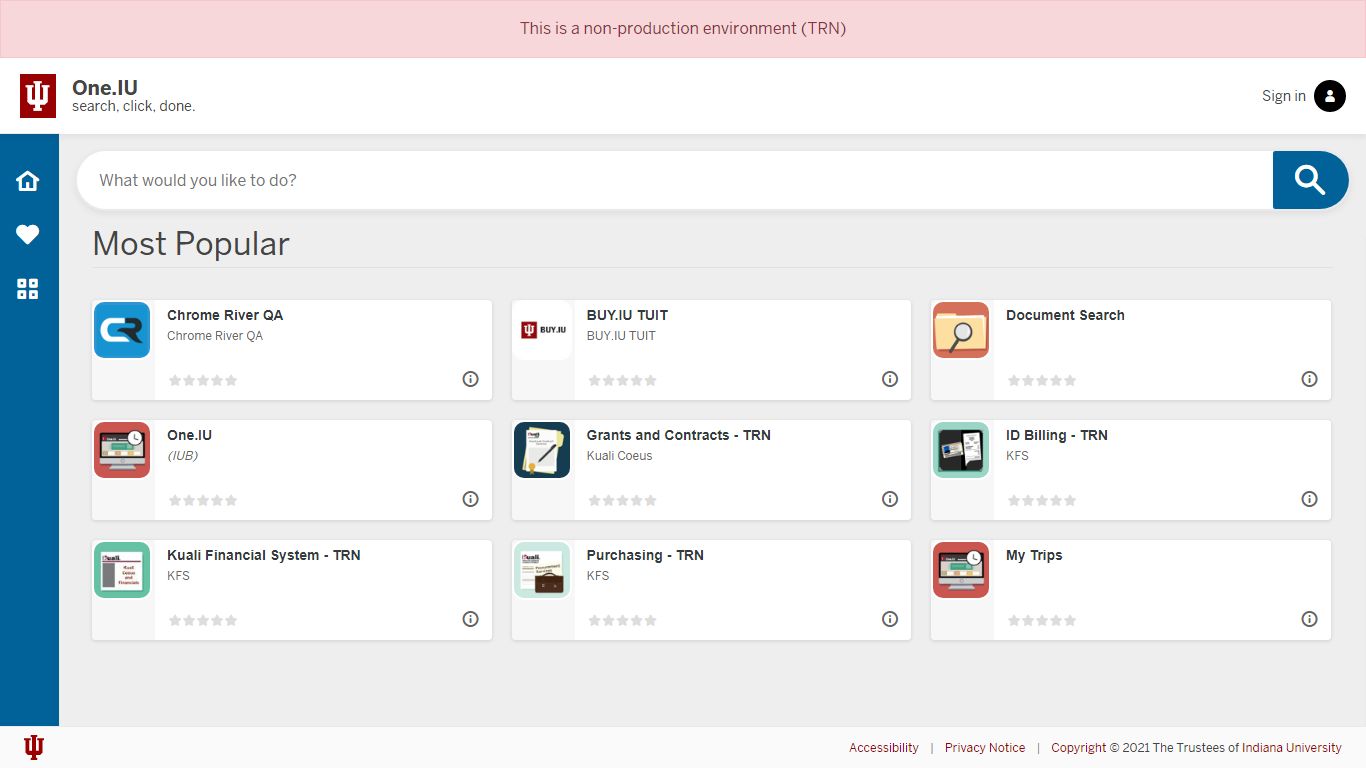Open the ID Billing - TRN icon

click(961, 450)
